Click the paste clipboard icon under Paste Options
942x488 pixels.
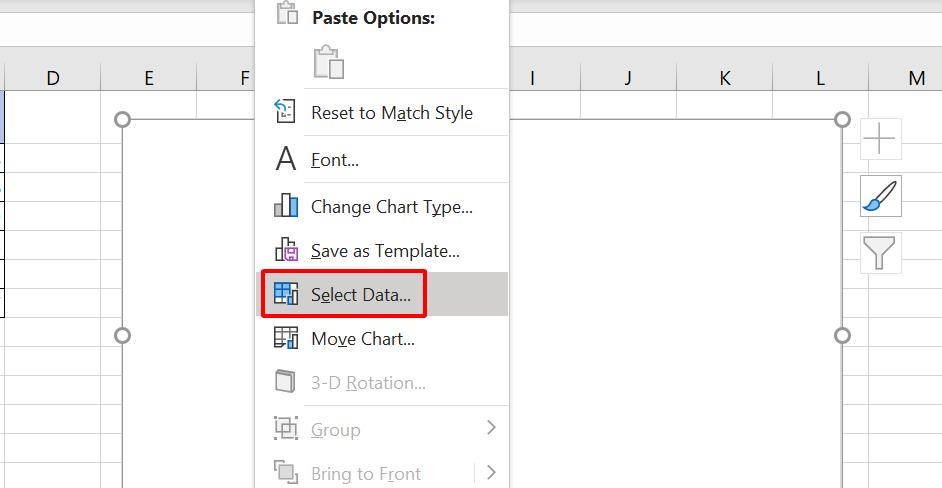coord(329,62)
